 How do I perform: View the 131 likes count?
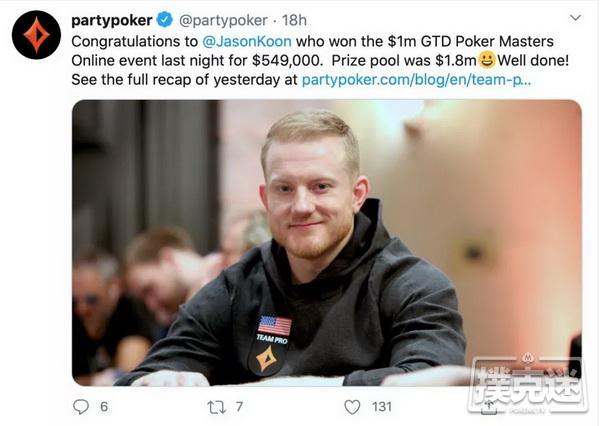pyautogui.click(x=382, y=406)
